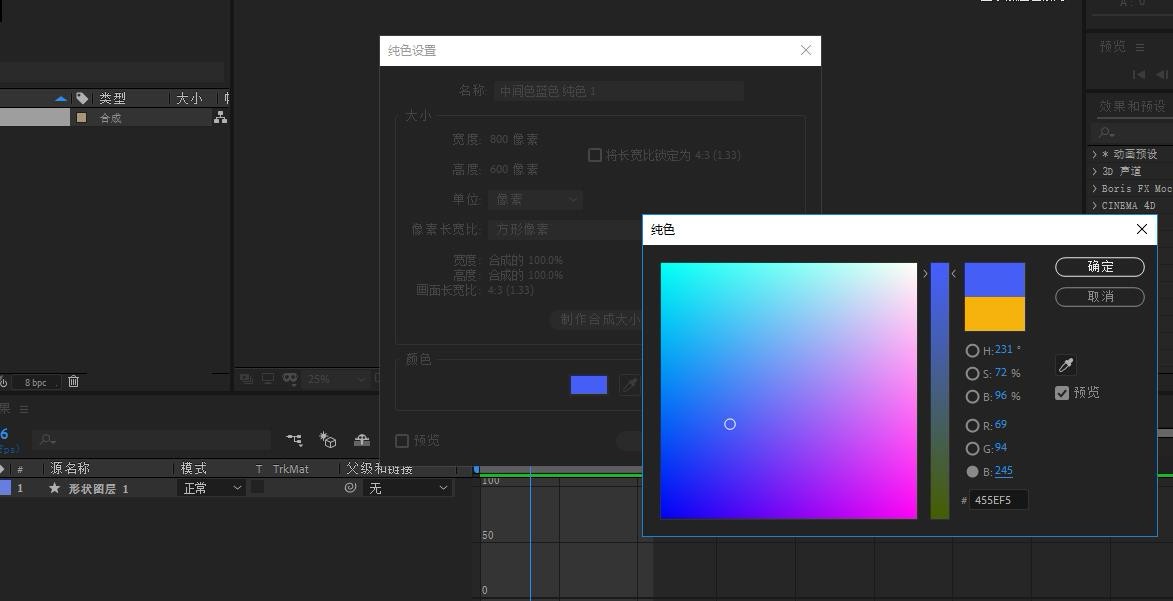
Task: Toggle lock aspect ratio to 4:3 checkbox
Action: [x=595, y=155]
